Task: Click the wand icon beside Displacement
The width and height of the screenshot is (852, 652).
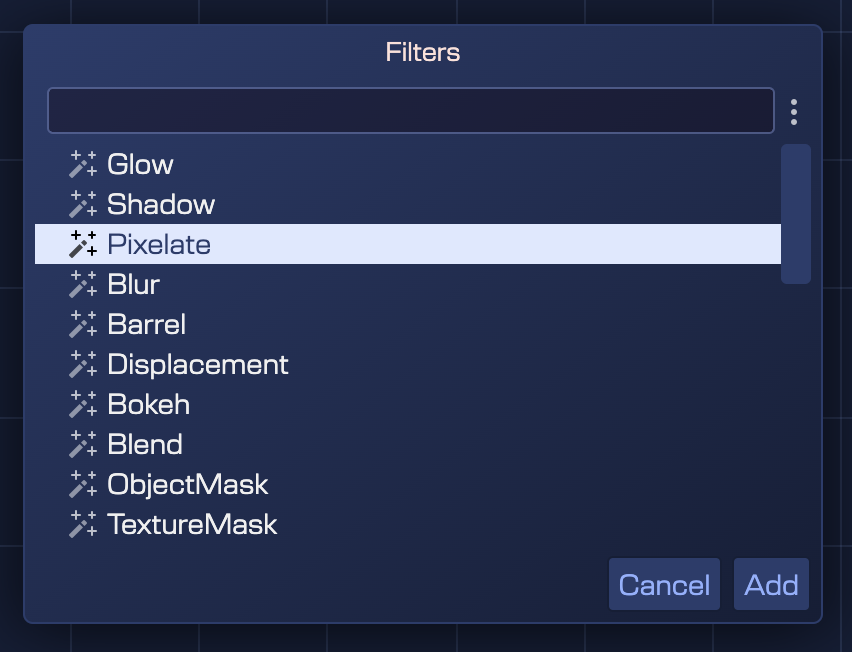Action: 82,364
